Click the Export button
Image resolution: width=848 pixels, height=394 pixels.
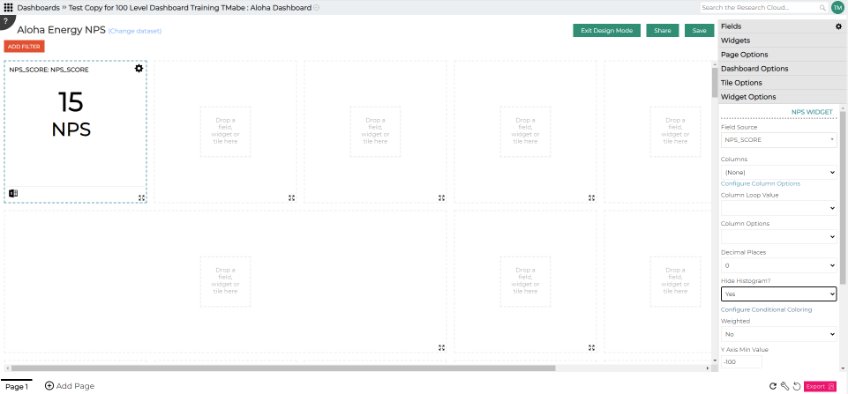tap(820, 386)
